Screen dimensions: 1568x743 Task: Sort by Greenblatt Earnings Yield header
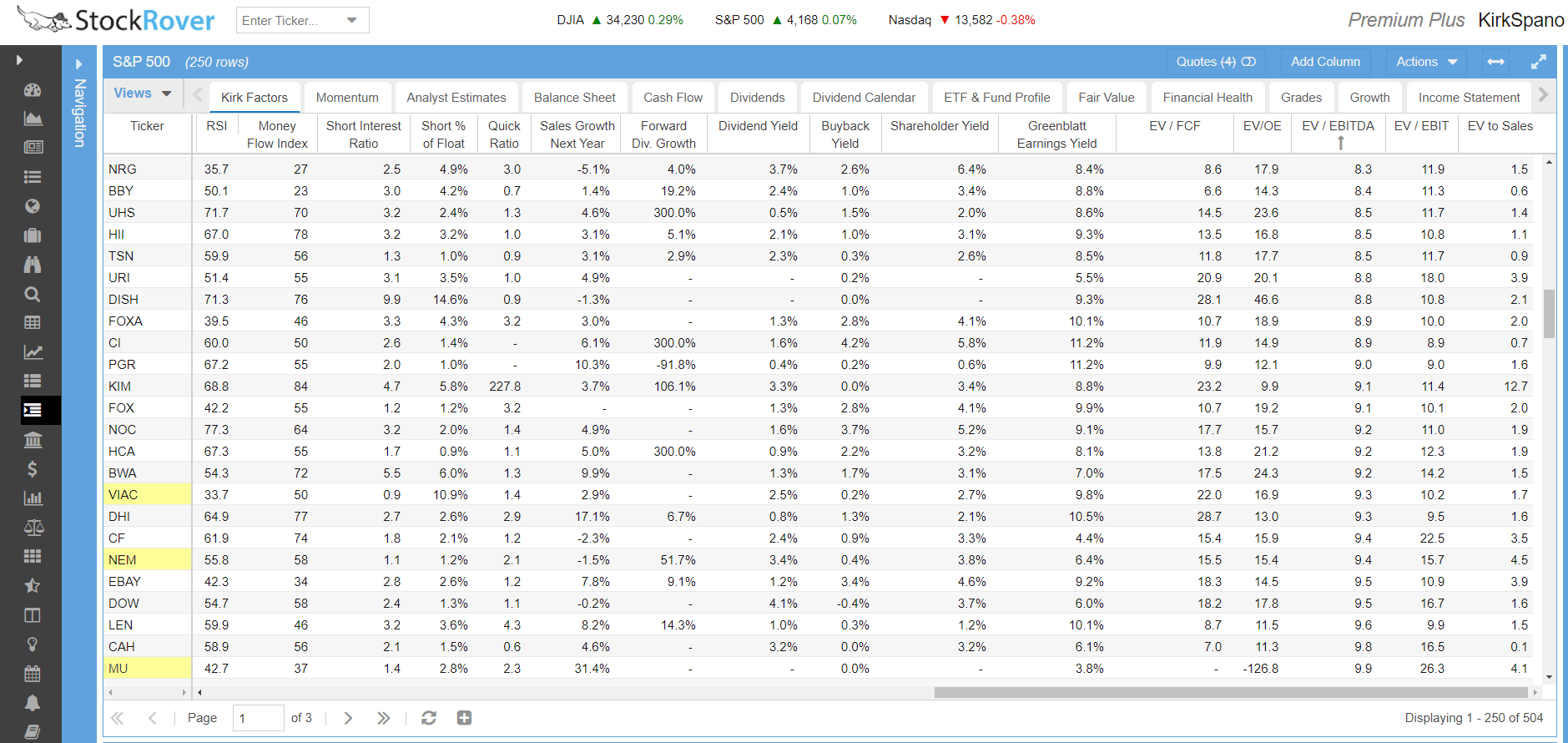tap(1057, 134)
